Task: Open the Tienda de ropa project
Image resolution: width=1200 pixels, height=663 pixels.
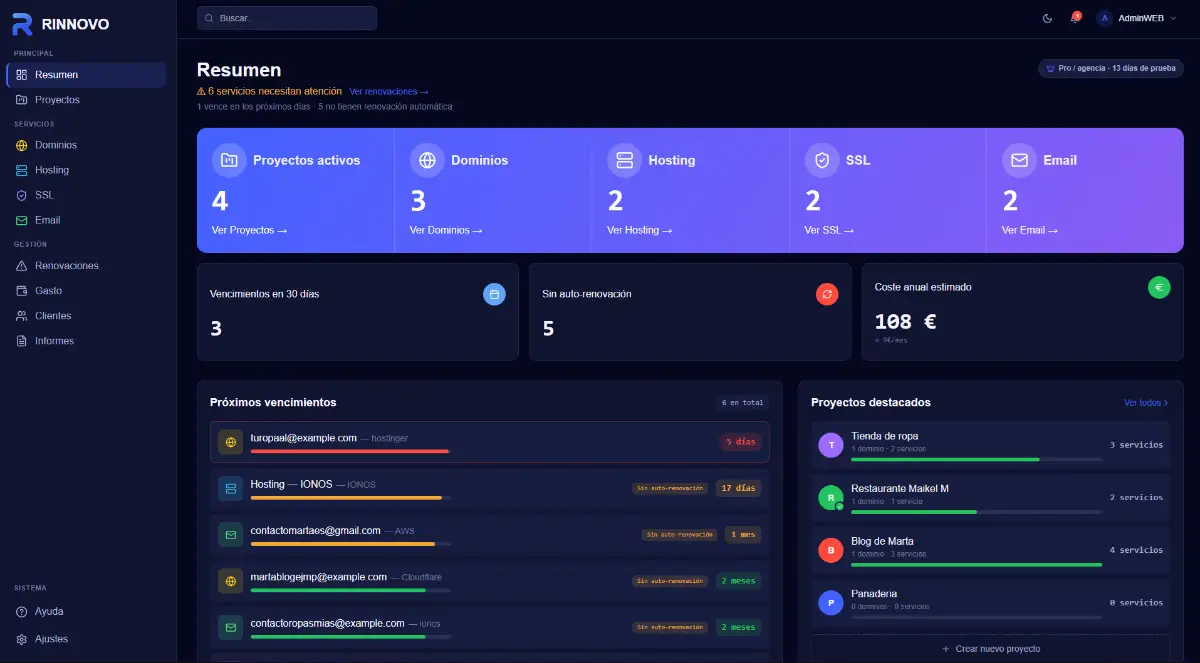Action: click(990, 445)
